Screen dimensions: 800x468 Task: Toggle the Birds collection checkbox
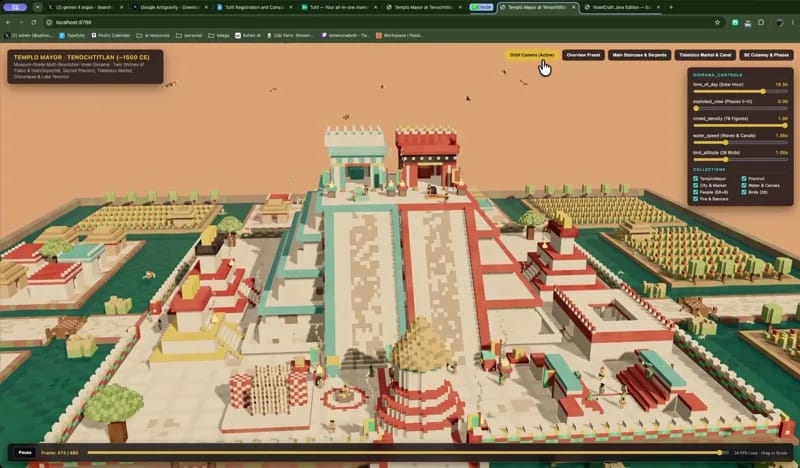pyautogui.click(x=744, y=192)
